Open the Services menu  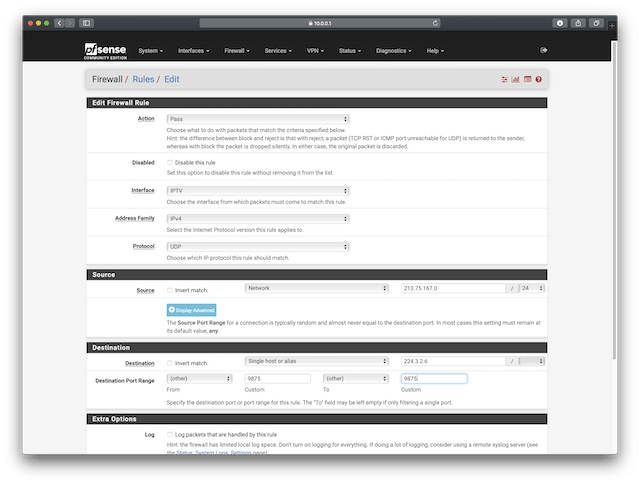(x=278, y=51)
